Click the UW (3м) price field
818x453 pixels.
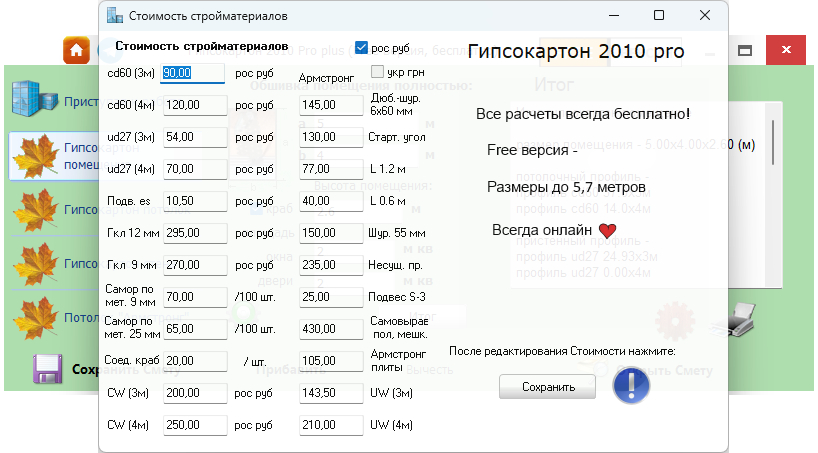pyautogui.click(x=331, y=393)
